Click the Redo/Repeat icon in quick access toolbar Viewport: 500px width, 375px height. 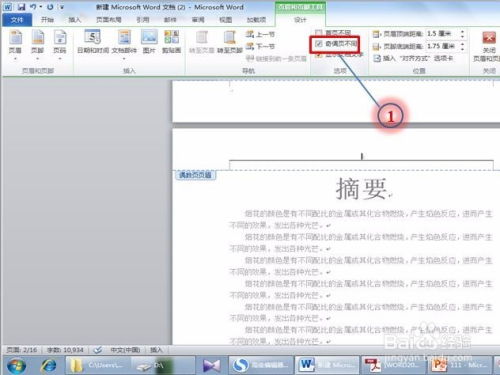50,7
